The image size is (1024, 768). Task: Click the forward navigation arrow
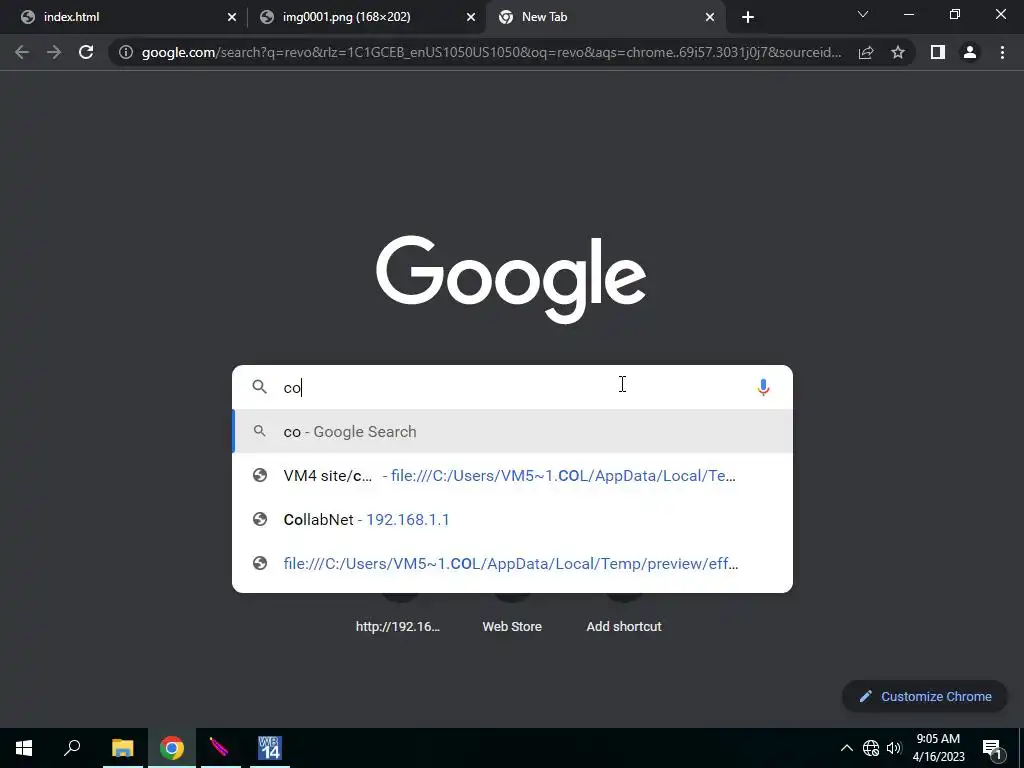point(54,52)
